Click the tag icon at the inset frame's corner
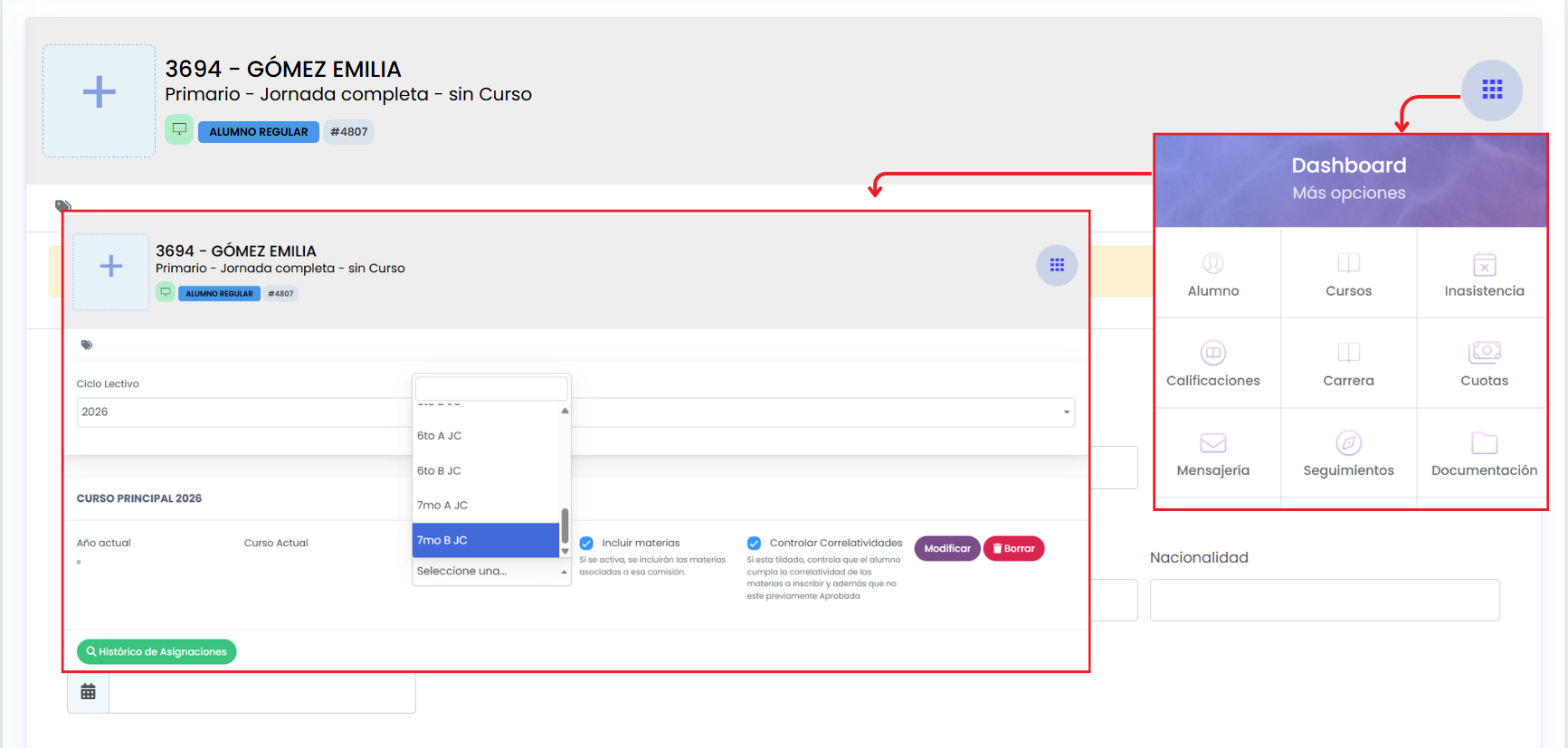Image resolution: width=1568 pixels, height=748 pixels. pyautogui.click(x=62, y=205)
